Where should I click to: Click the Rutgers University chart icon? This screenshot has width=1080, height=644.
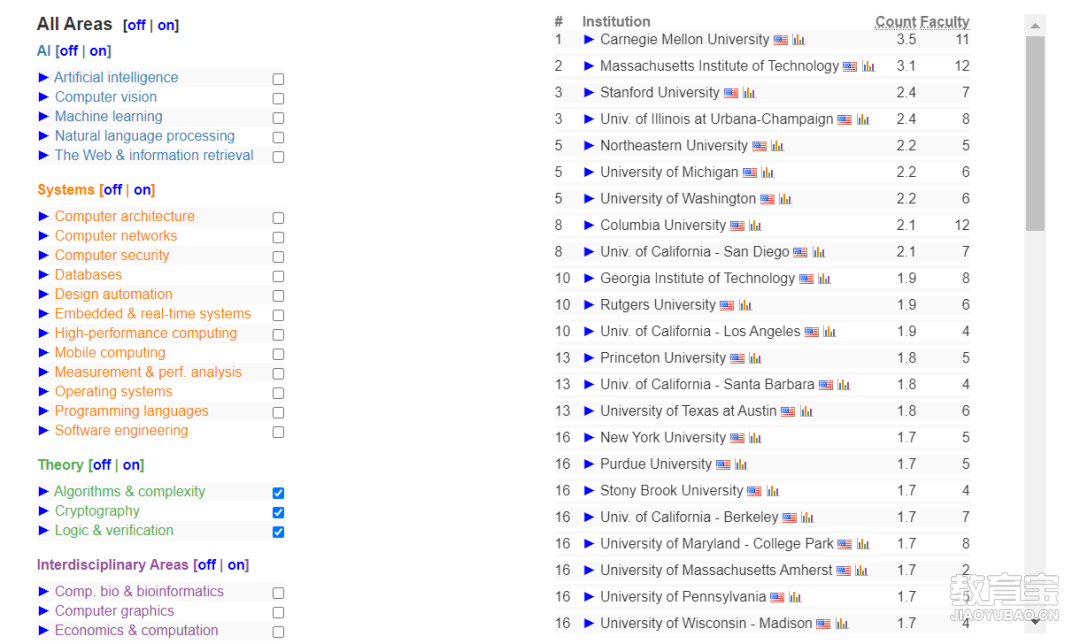point(745,305)
